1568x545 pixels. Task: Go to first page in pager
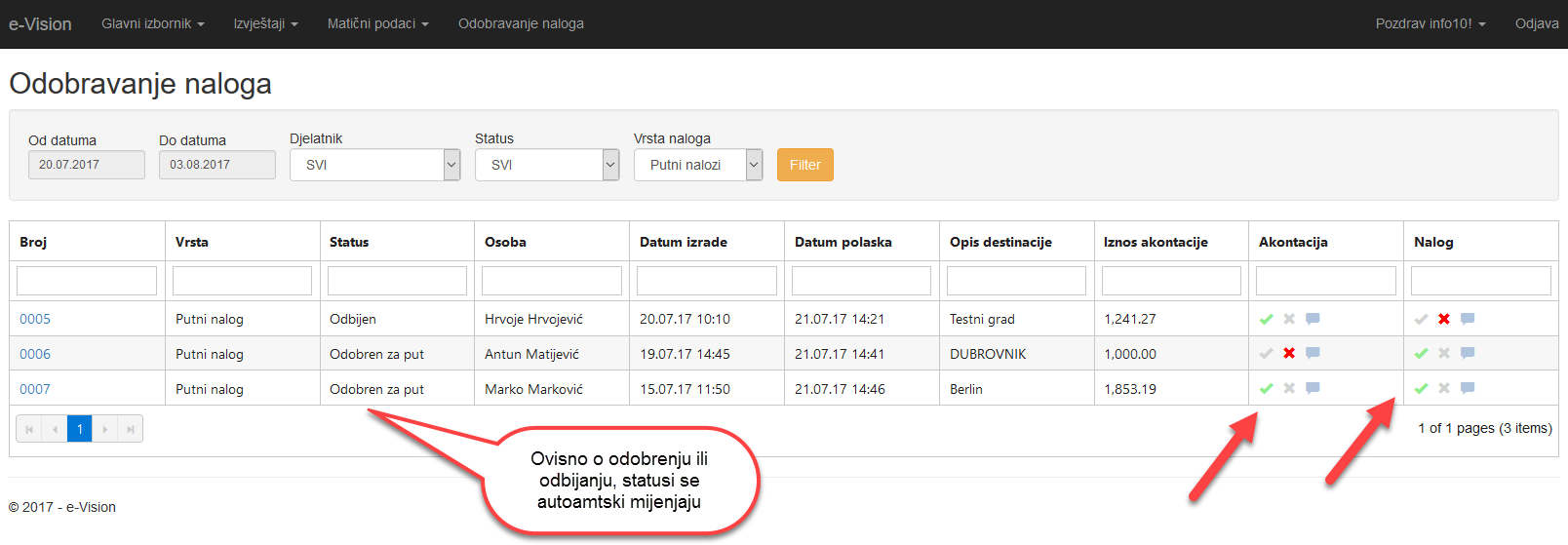pos(29,429)
